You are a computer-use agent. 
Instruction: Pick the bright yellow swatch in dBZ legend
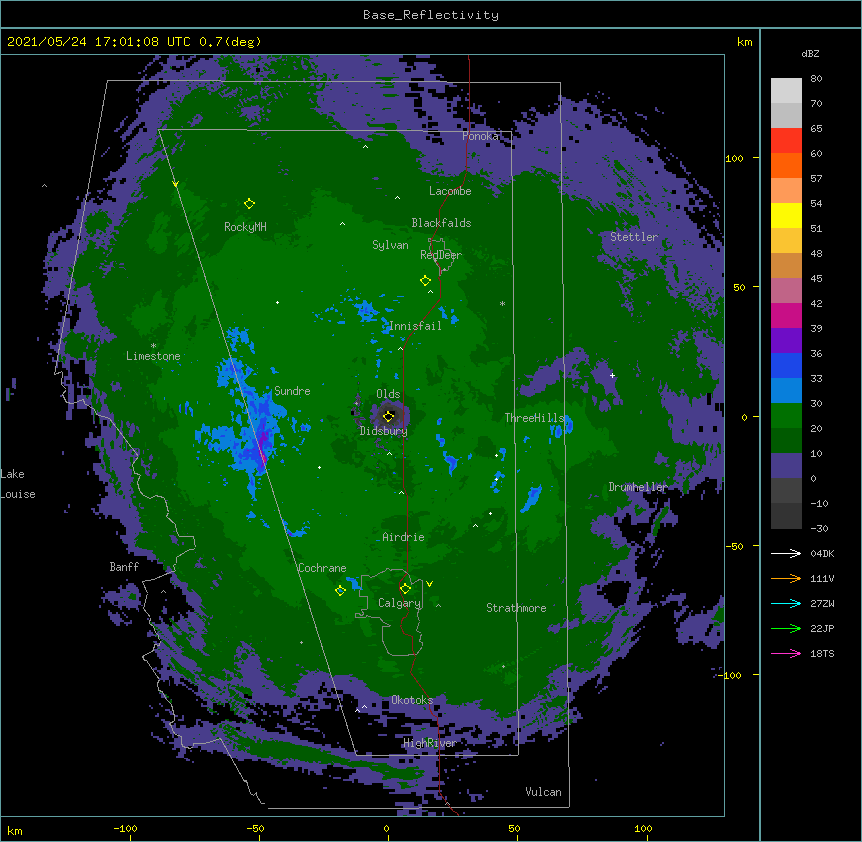point(786,215)
